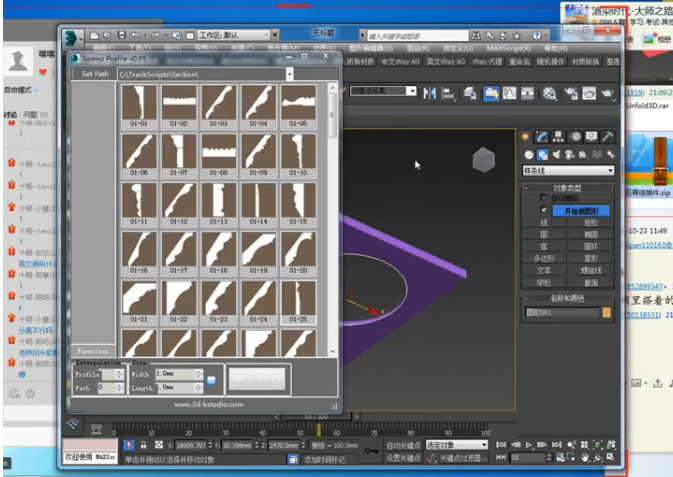
Task: Select the 01-08 profile thumbnail
Action: (x=219, y=156)
